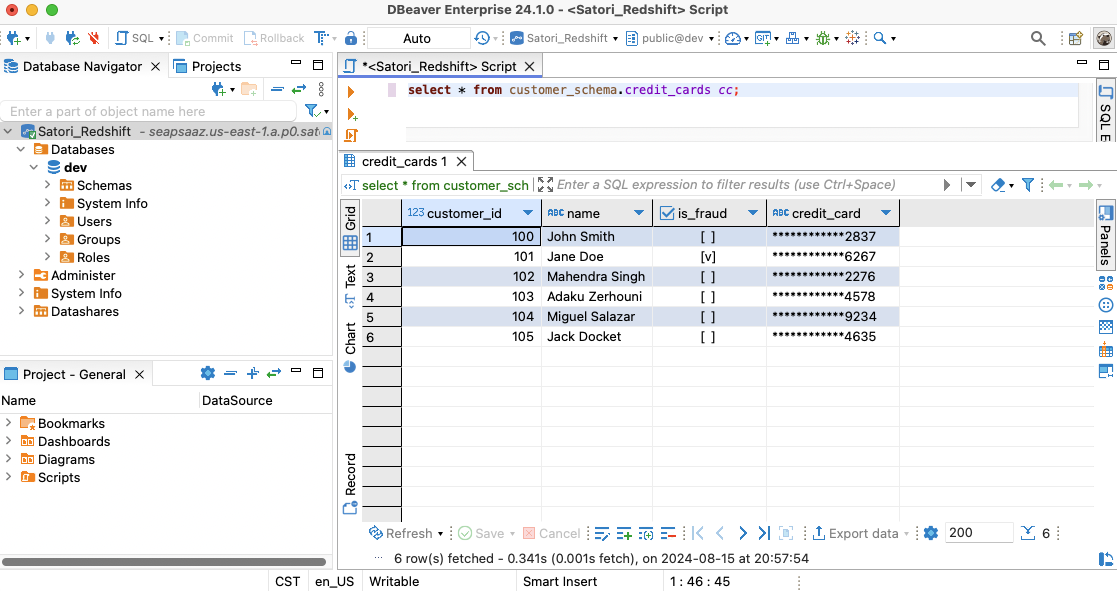Expand the Bookmarks folder in projects
Viewport: 1117px width, 591px height.
pos(9,423)
